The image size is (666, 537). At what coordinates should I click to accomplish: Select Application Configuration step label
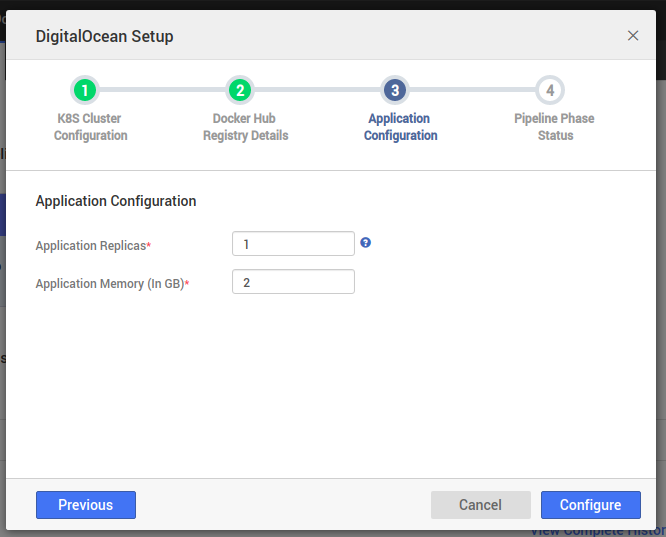point(400,127)
